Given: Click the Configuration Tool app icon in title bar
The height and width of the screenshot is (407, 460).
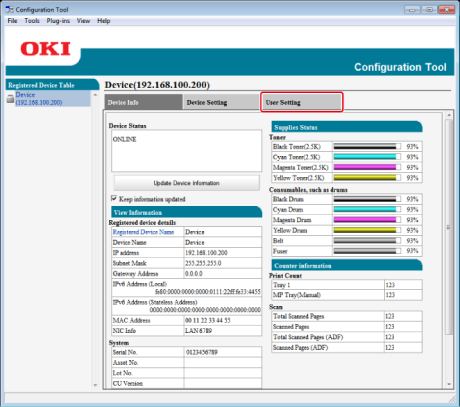Looking at the screenshot, I should tap(9, 9).
